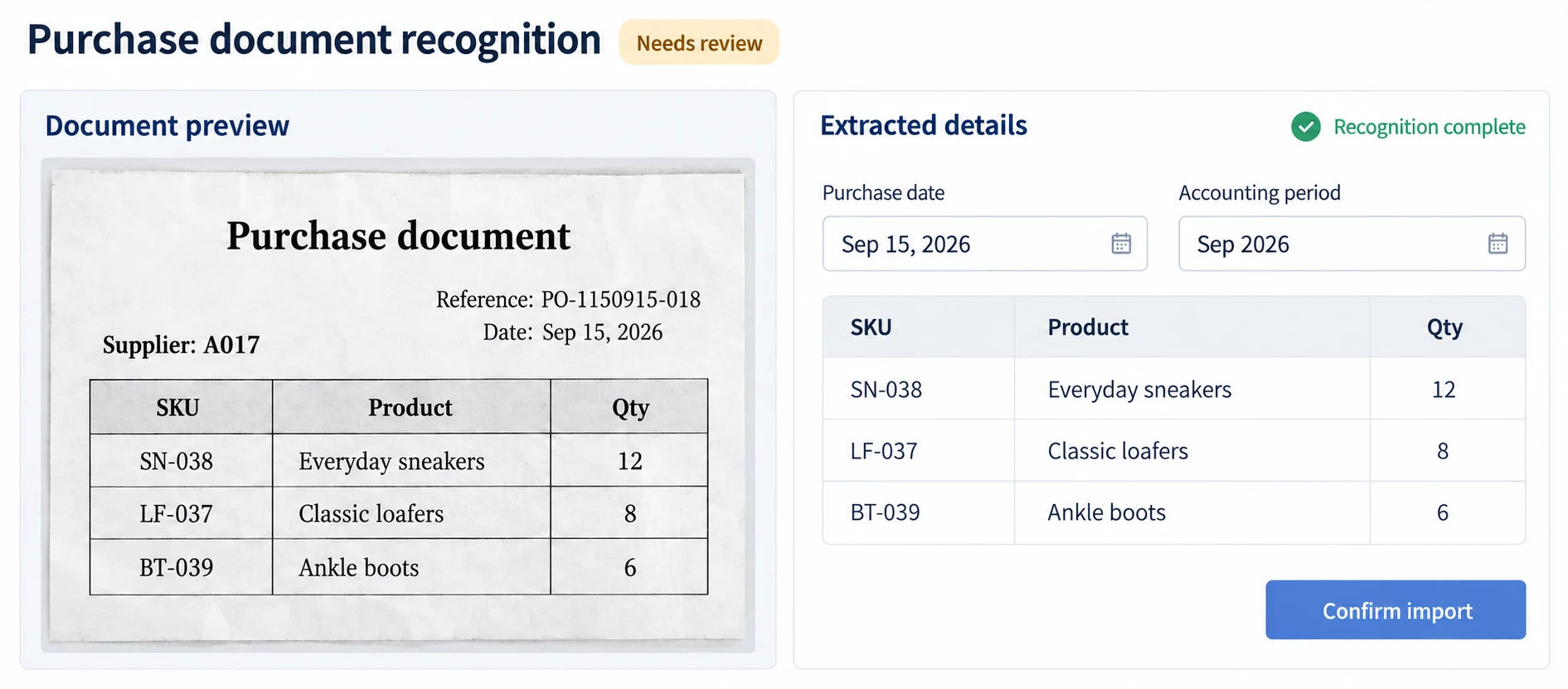1568x689 pixels.
Task: Click the SKU header in the document preview
Action: tap(178, 408)
